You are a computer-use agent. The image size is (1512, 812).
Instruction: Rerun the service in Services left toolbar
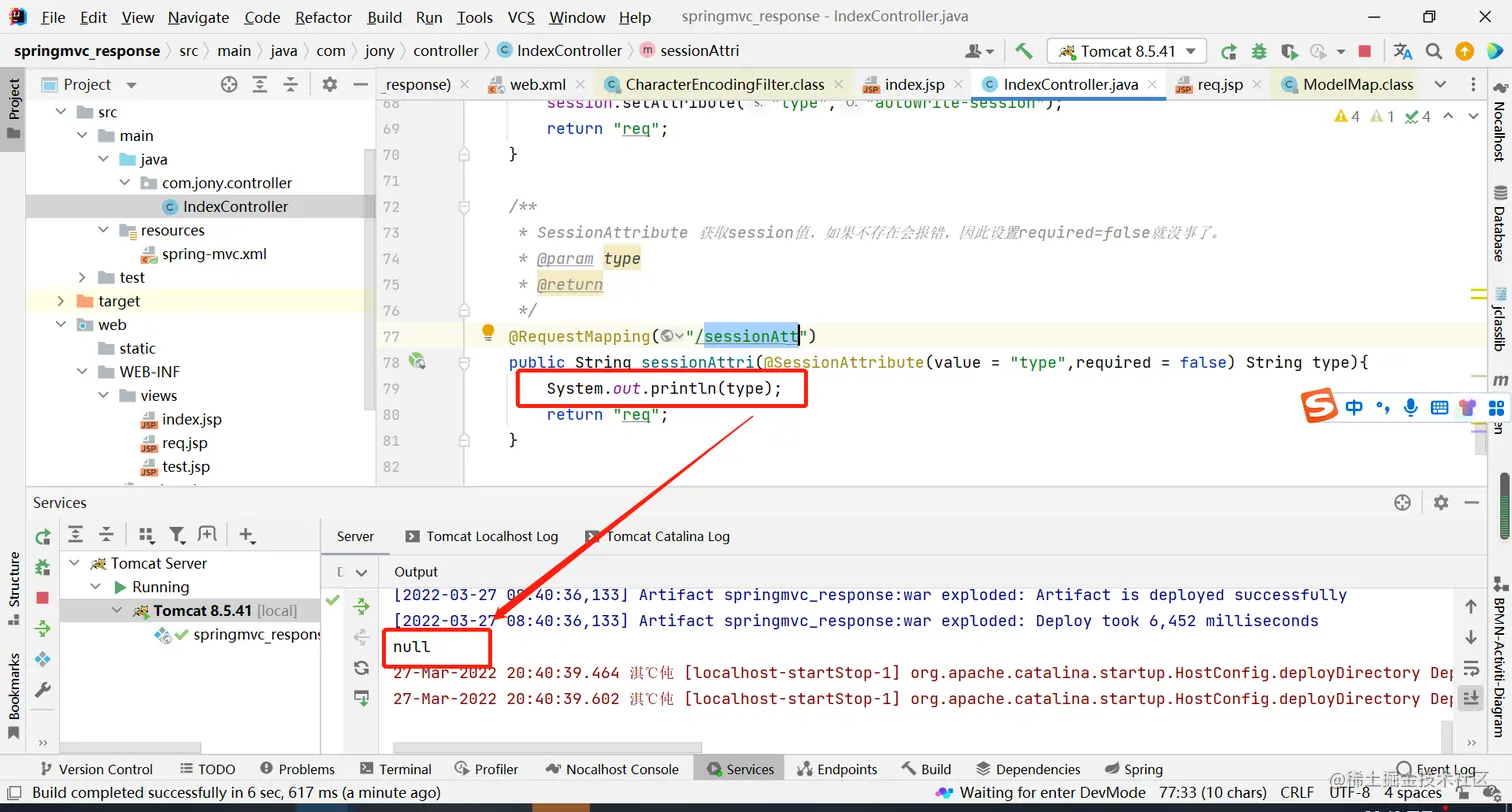42,537
